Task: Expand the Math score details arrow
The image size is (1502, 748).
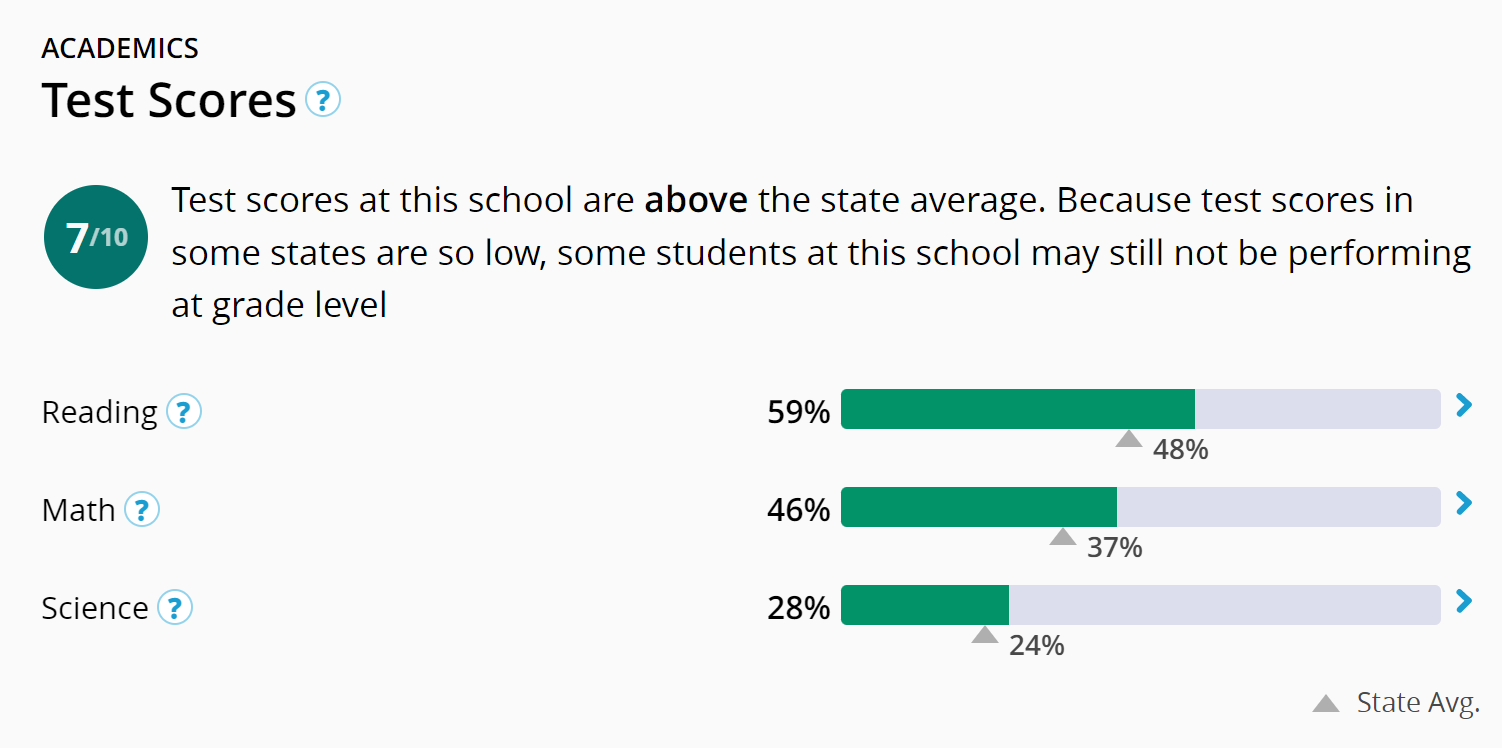Action: coord(1464,503)
